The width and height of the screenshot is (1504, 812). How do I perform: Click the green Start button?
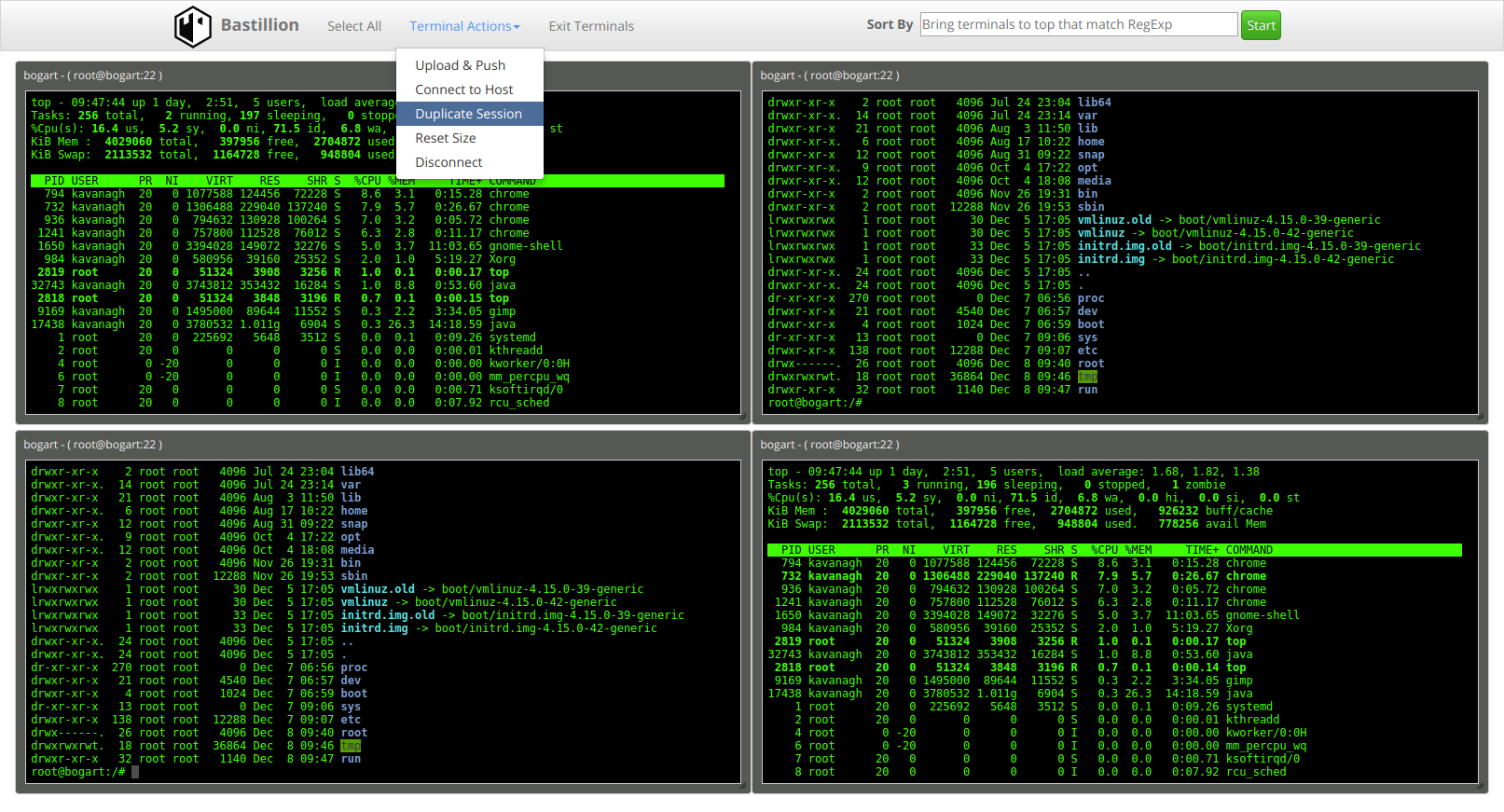(x=1261, y=25)
